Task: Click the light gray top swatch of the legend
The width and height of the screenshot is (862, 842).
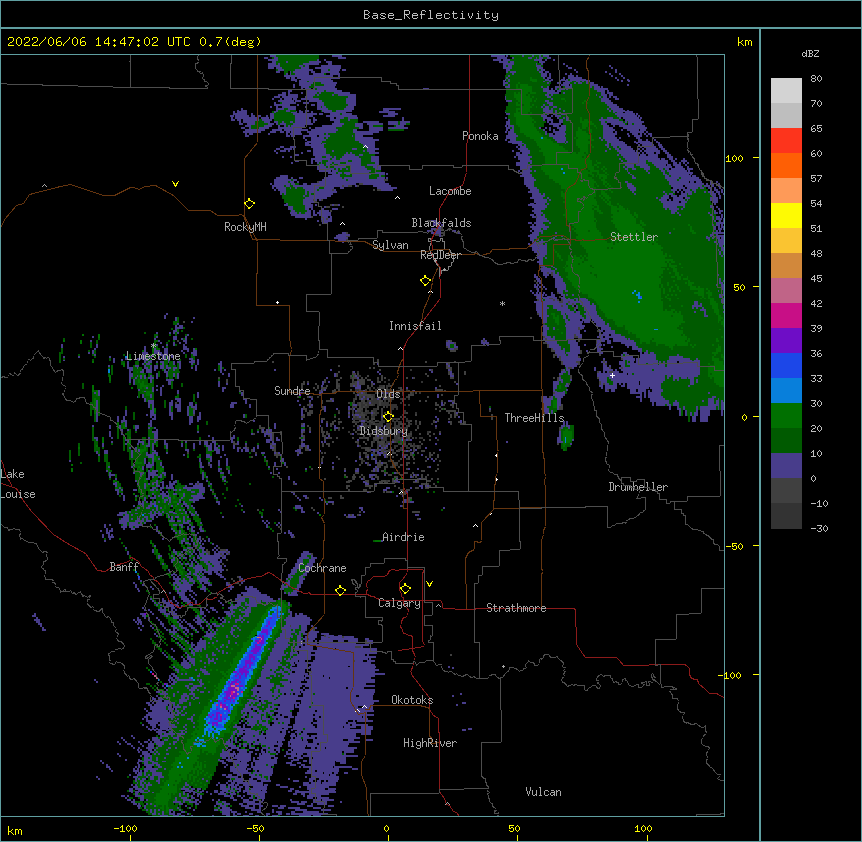Action: (786, 90)
